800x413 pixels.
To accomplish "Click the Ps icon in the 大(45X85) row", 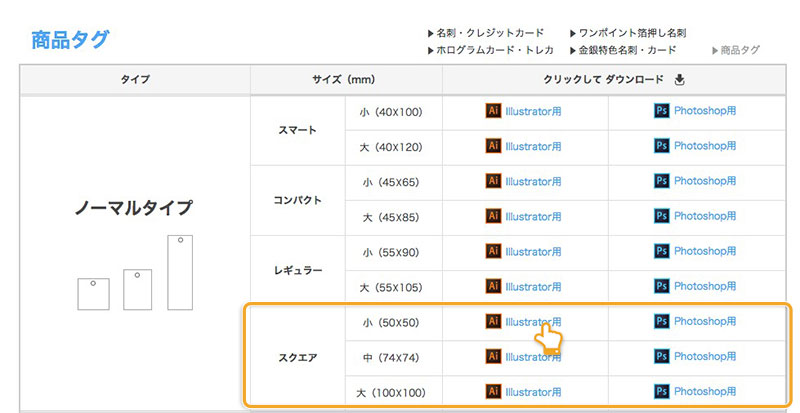I will pos(661,216).
